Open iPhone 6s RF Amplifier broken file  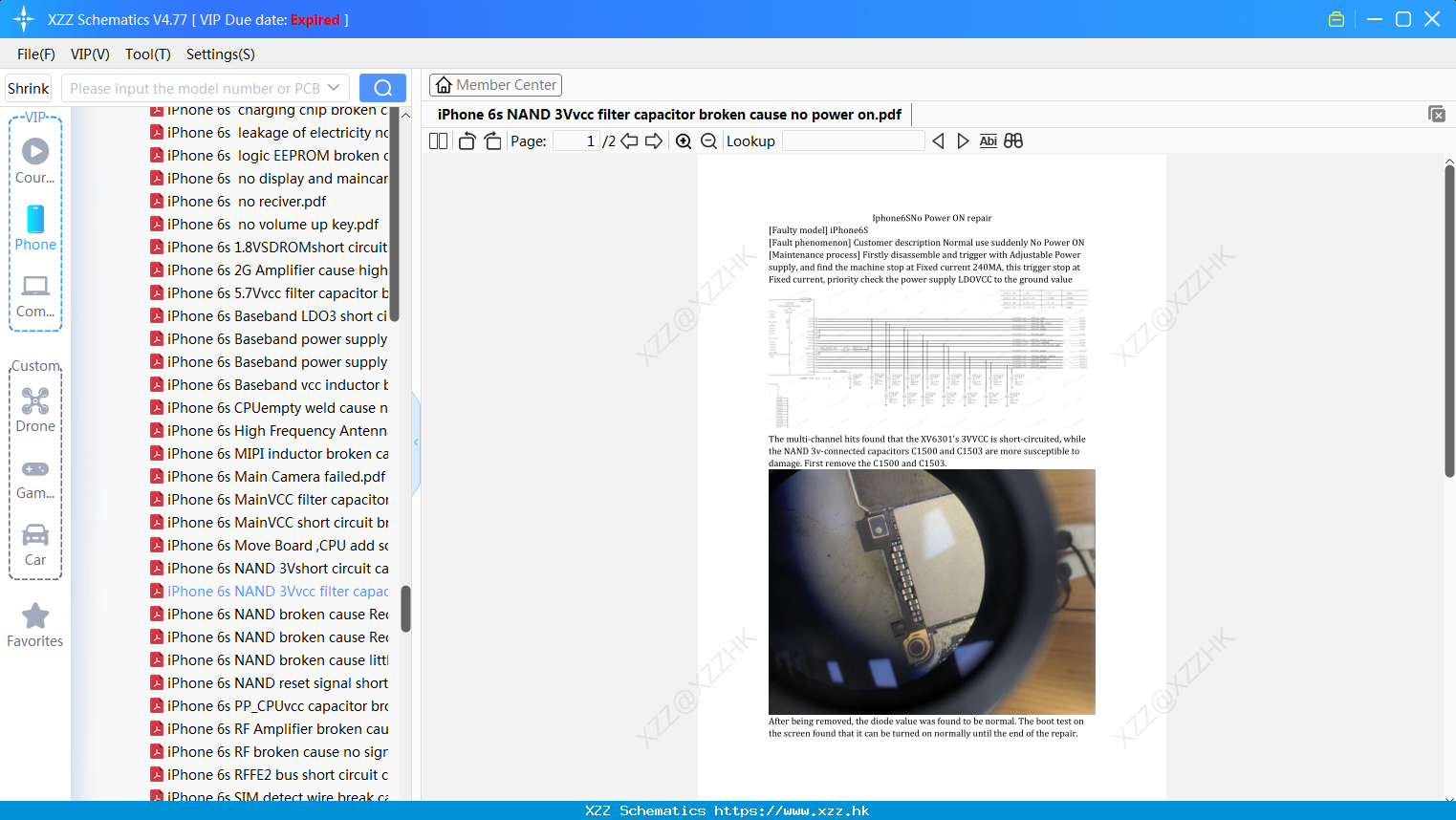270,729
